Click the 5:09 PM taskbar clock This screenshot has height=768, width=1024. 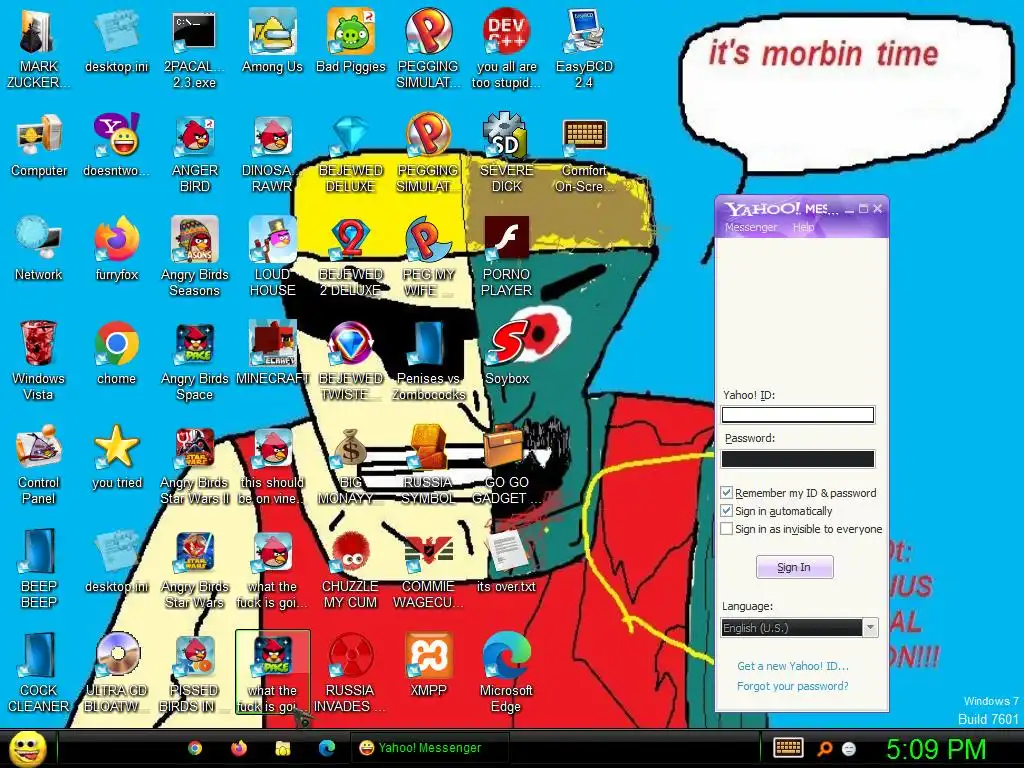pyautogui.click(x=936, y=749)
